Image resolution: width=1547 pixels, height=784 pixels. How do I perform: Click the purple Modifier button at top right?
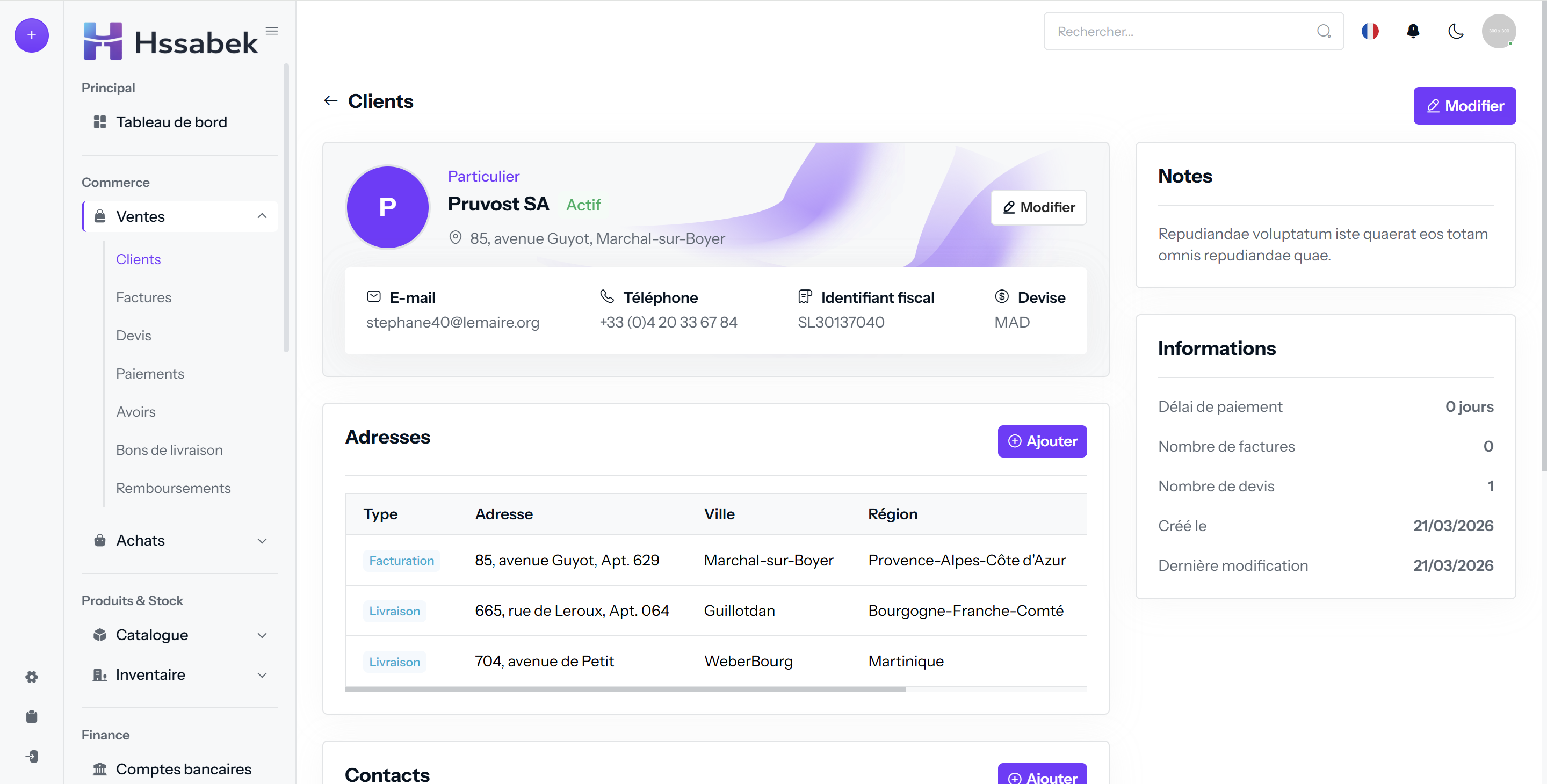pyautogui.click(x=1464, y=106)
